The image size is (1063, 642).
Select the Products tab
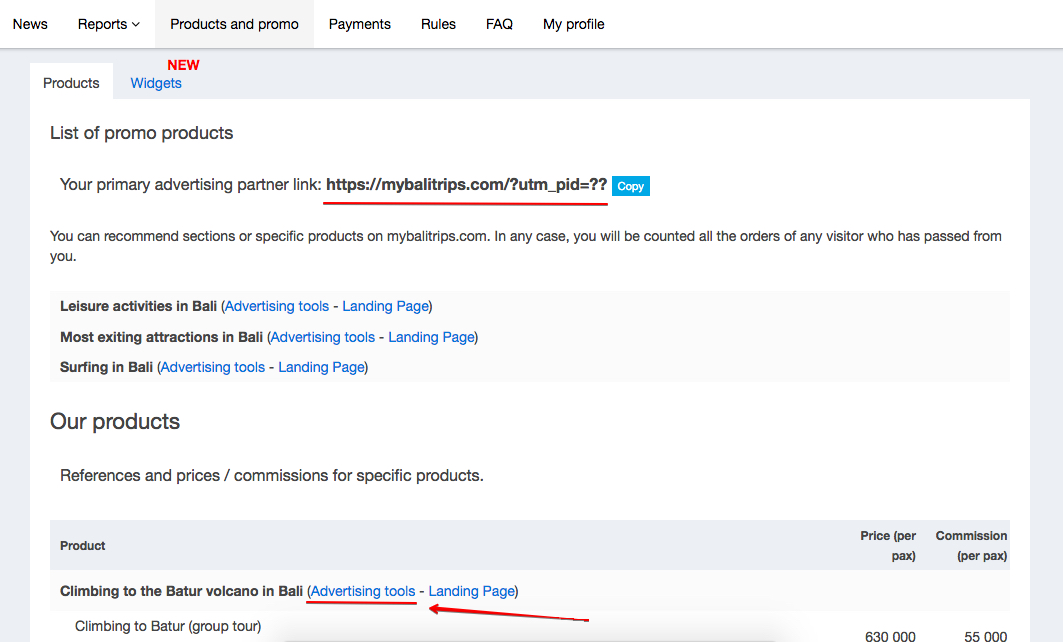(x=71, y=83)
